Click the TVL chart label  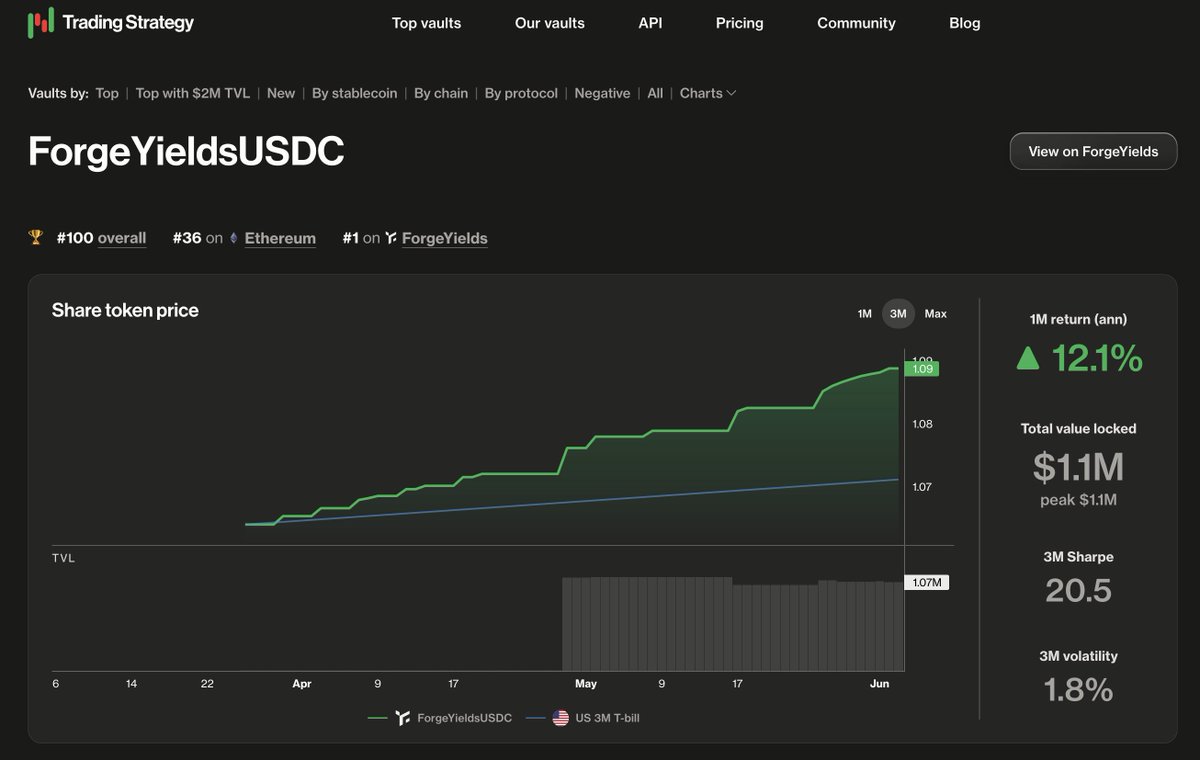coord(63,558)
